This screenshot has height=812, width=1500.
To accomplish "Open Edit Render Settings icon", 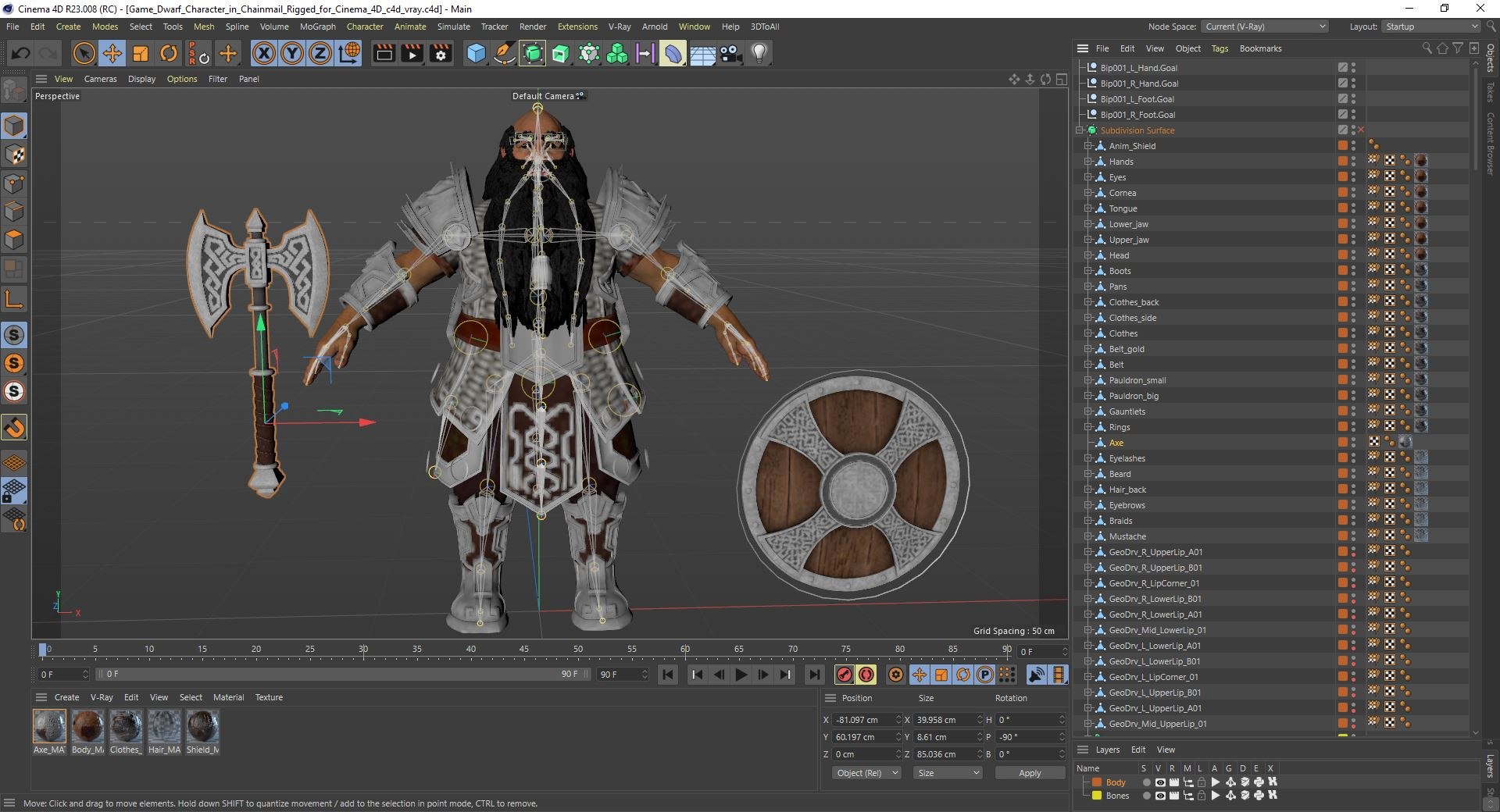I will 441,53.
